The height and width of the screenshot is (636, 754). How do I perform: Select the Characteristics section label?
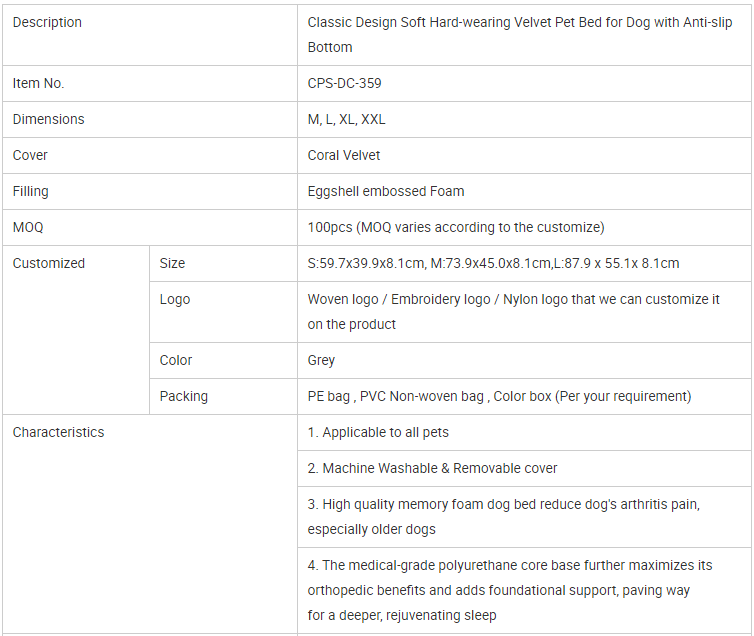pos(58,433)
